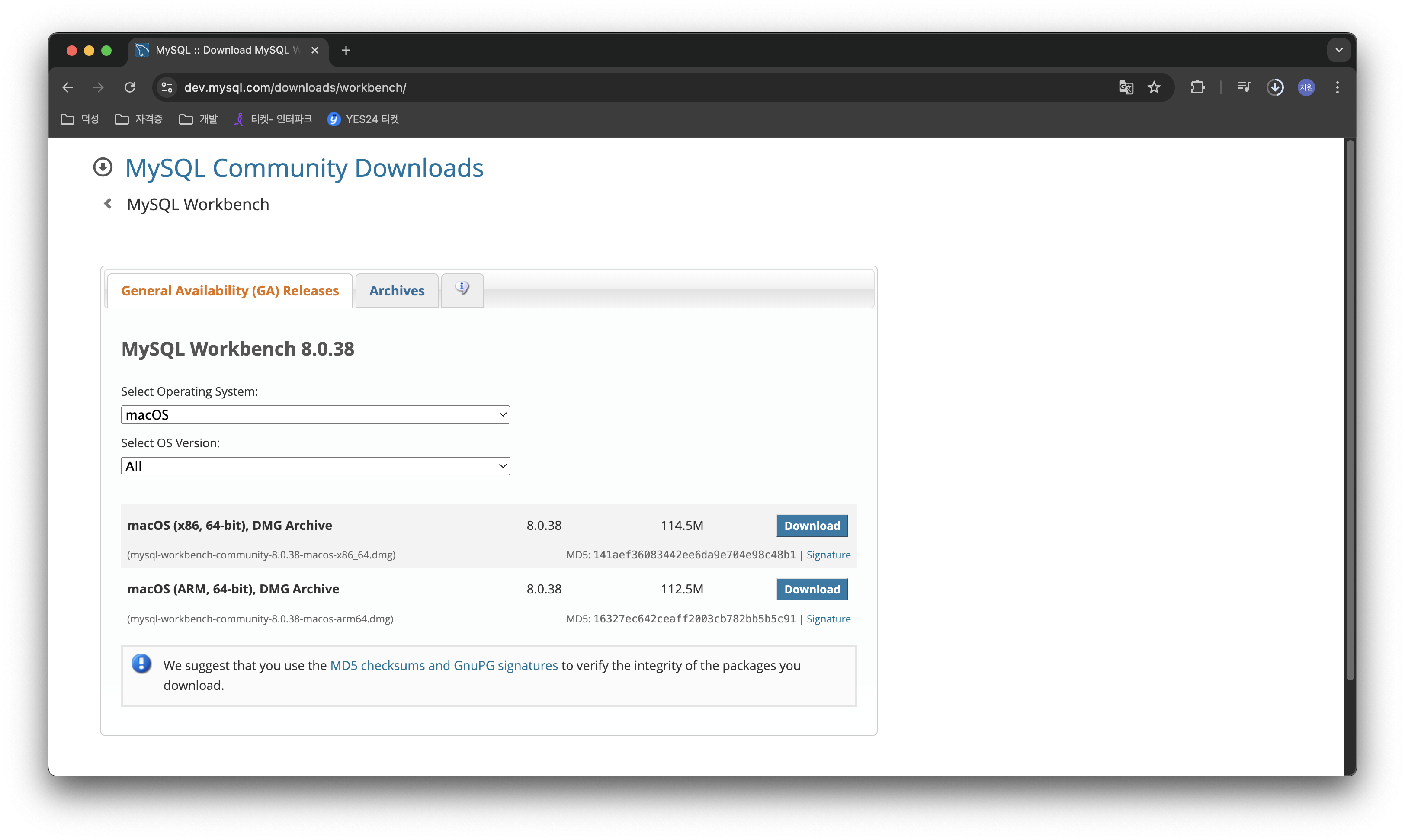1405x840 pixels.
Task: Select the General Availability (GA) Releases tab
Action: tap(230, 290)
